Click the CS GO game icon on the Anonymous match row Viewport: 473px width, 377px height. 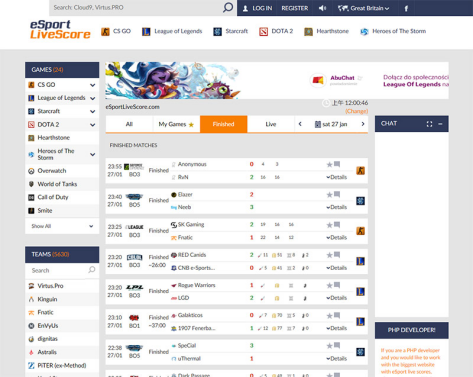360,171
